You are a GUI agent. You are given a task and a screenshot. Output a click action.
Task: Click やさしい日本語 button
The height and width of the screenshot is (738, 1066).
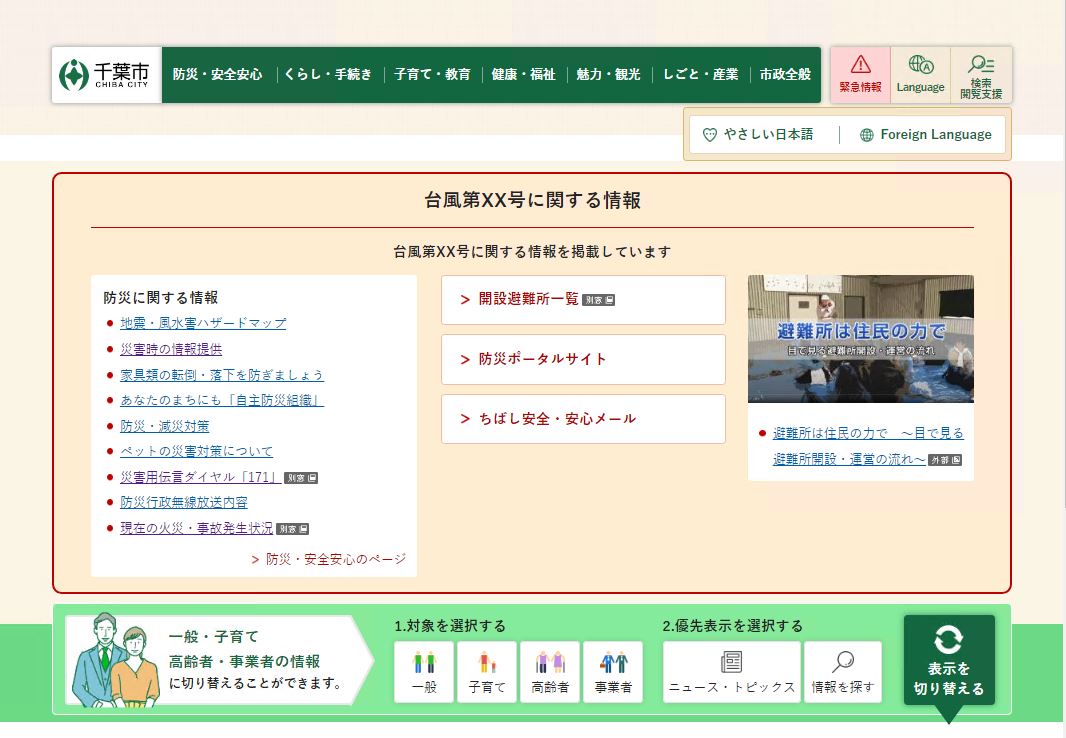point(758,134)
